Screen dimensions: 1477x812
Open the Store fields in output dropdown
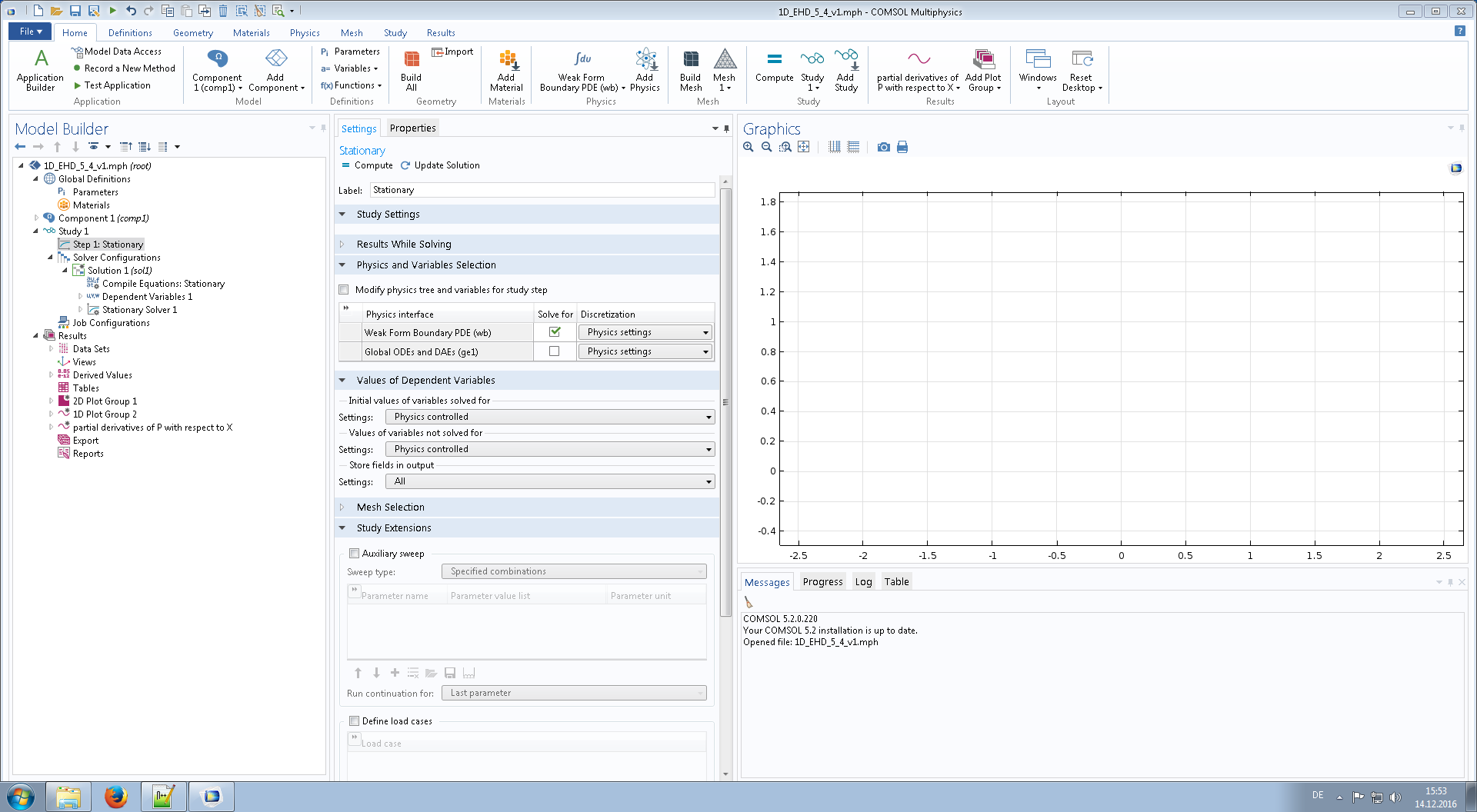[x=549, y=481]
